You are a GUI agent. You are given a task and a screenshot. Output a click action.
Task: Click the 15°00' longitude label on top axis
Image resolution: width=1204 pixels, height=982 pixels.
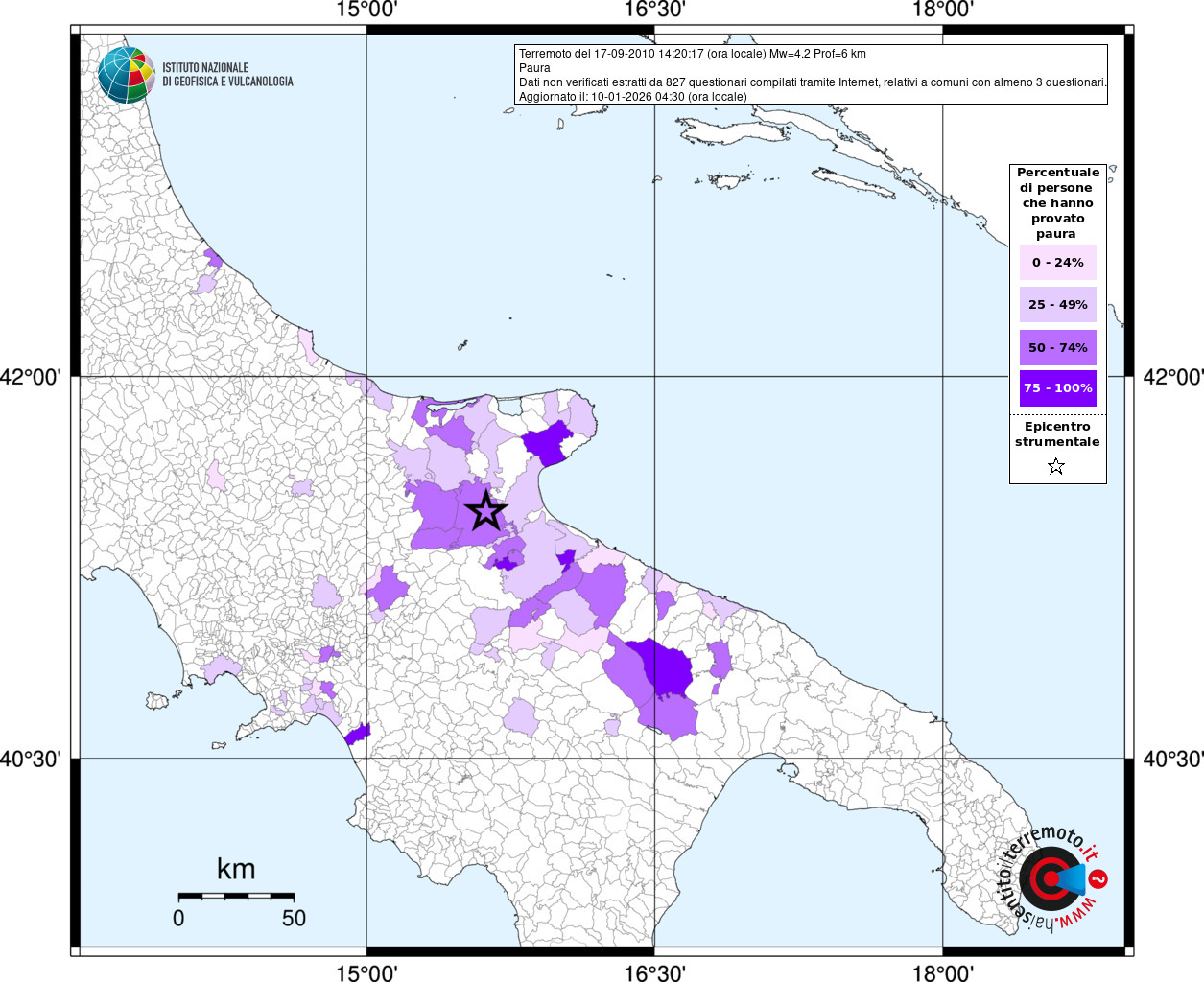coord(366,11)
